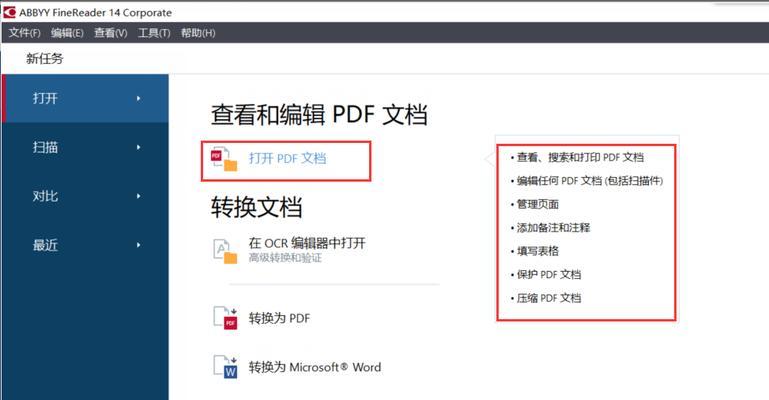Click the ABBYY FineReader 14 Corporate title
Screen dimensions: 769x400
pos(96,13)
